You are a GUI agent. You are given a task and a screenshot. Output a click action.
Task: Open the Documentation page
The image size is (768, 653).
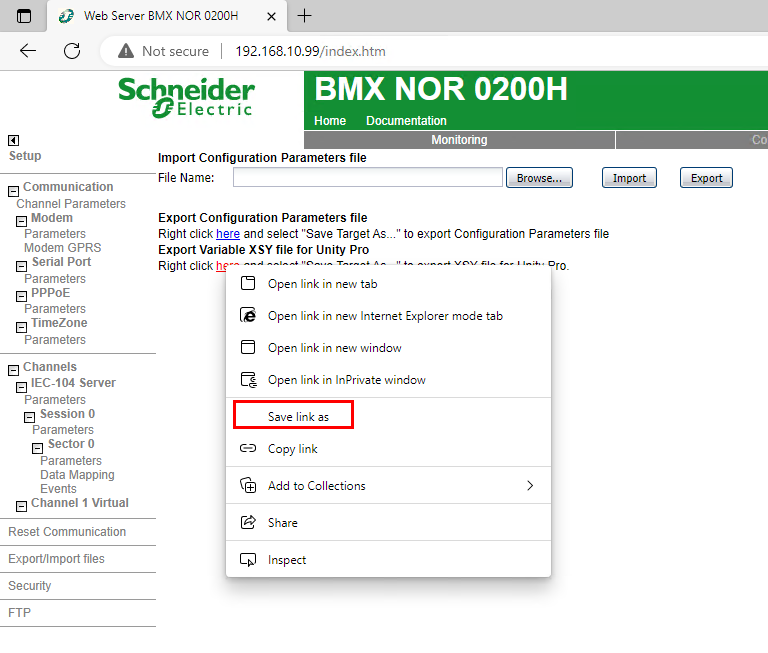click(406, 121)
